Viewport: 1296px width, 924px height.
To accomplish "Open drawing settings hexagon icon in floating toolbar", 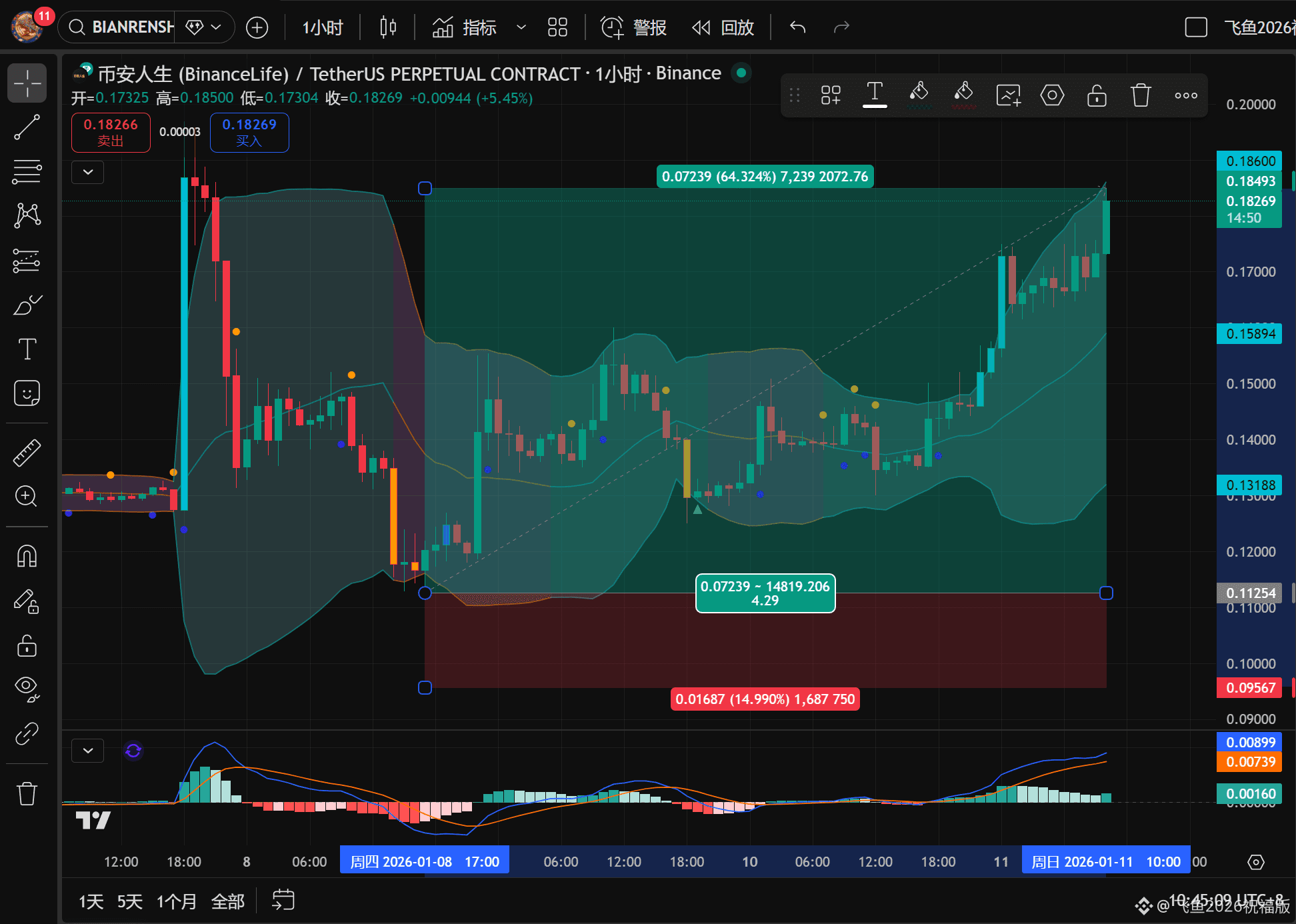I will point(1052,95).
